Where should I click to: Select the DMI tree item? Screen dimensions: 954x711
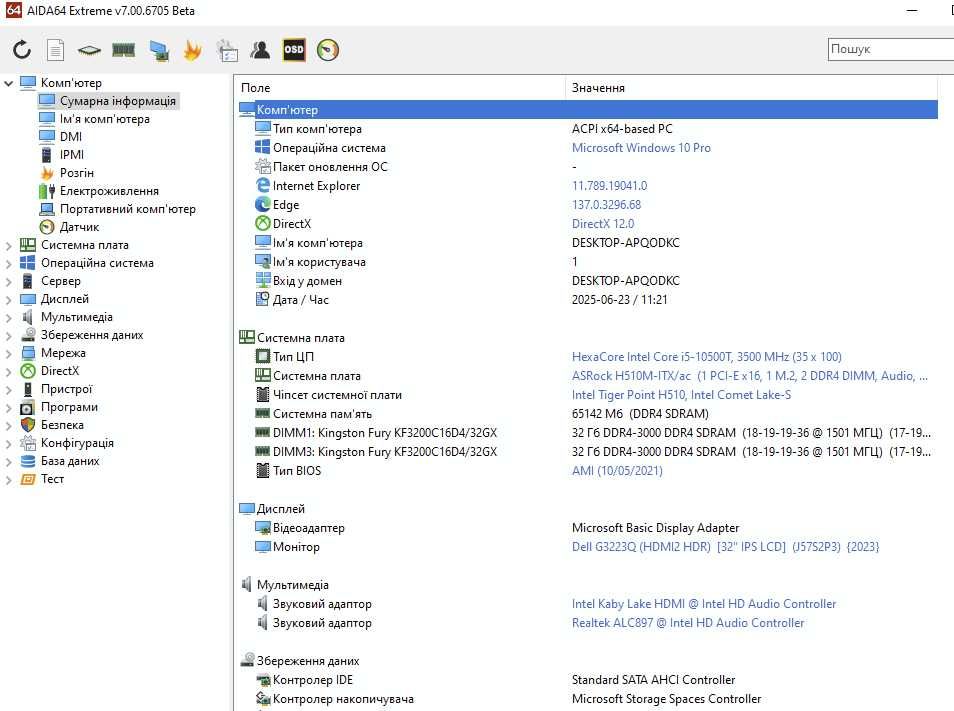pos(71,137)
